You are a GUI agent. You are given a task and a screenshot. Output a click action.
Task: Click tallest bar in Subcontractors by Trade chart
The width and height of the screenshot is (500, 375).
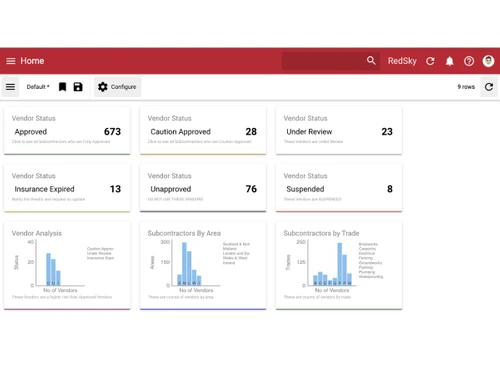tap(340, 264)
